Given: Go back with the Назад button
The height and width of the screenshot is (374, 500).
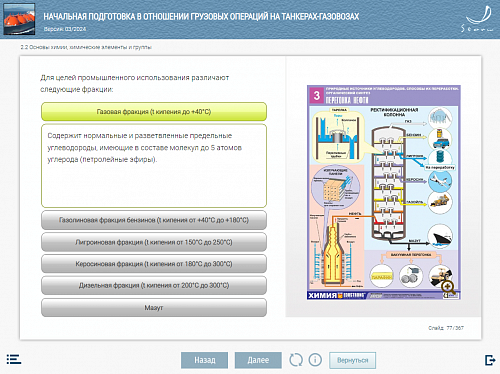Looking at the screenshot, I should [205, 360].
